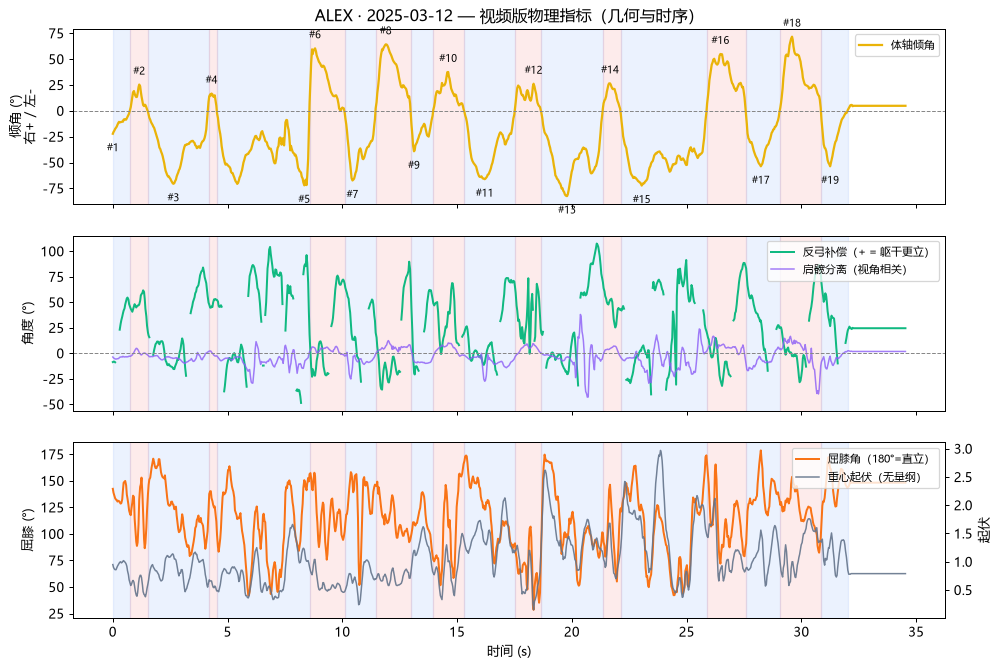Screen dimensions: 1000x668
Task: Click the 175 tick on the 屈膝 axis
Action: [x=53, y=455]
